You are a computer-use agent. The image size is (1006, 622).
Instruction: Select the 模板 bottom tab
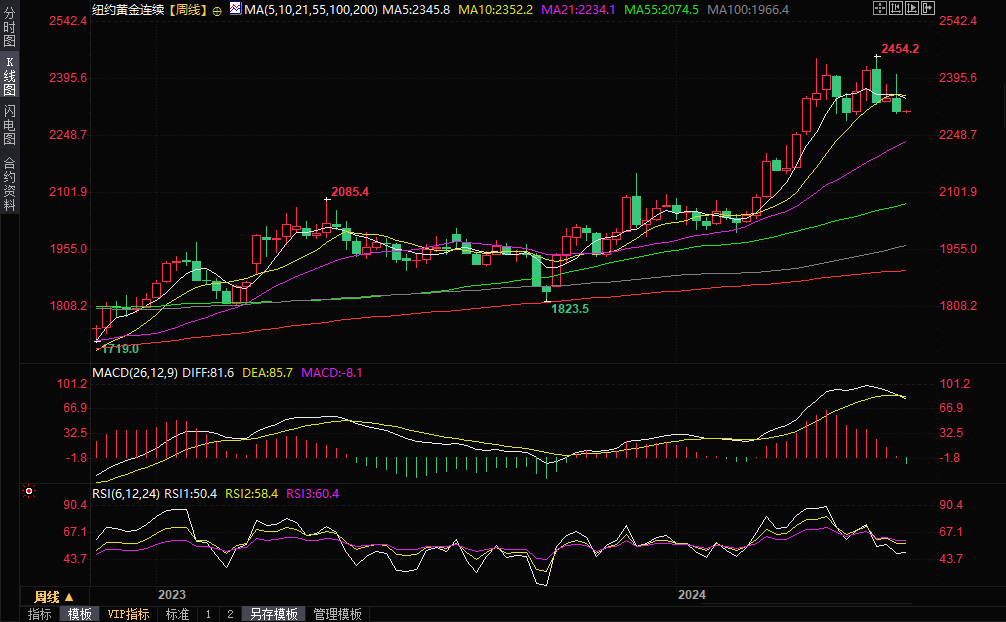click(x=80, y=614)
